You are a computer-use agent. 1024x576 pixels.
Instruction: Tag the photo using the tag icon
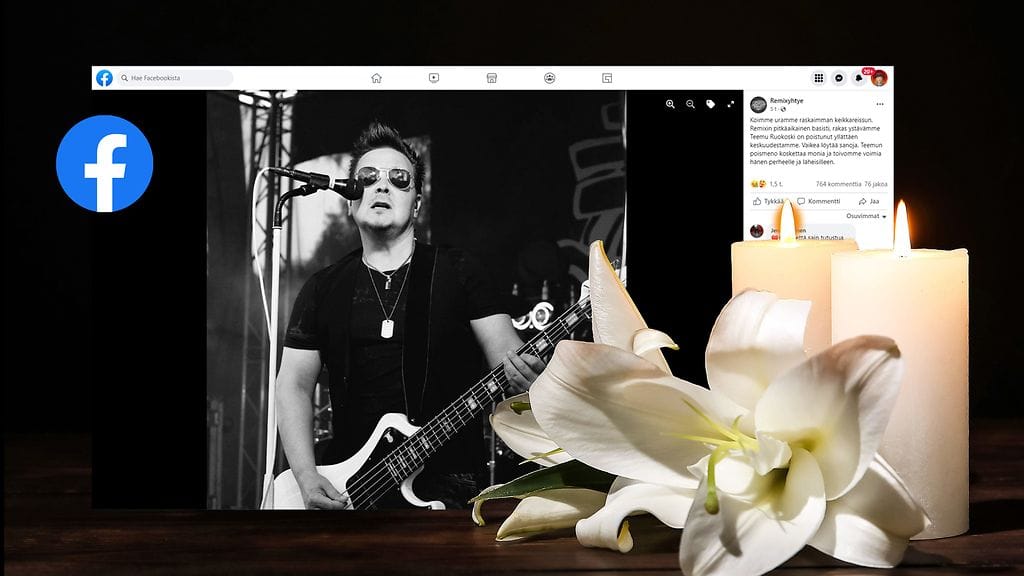[x=710, y=104]
